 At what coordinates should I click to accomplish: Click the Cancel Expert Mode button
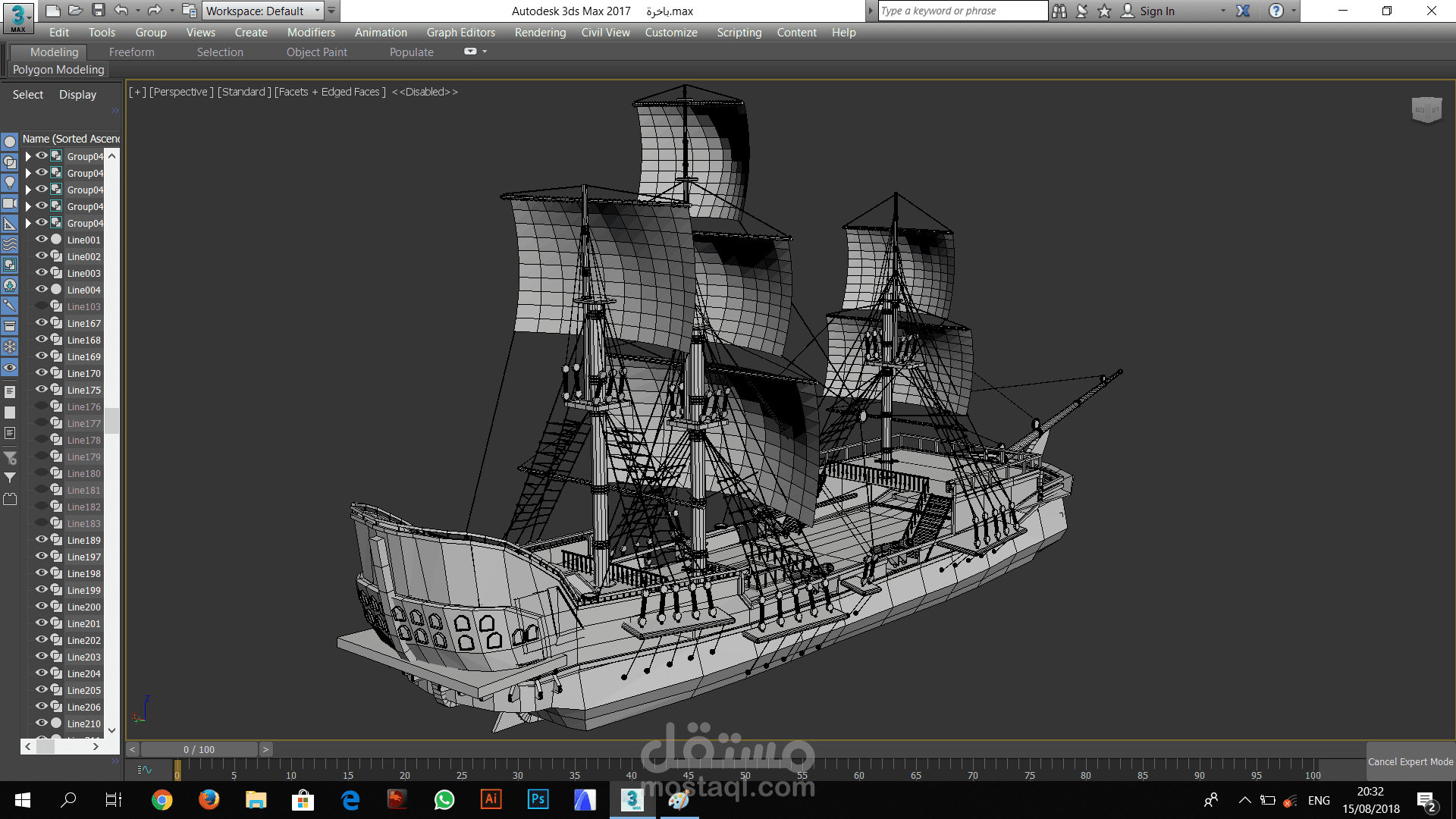[1410, 762]
